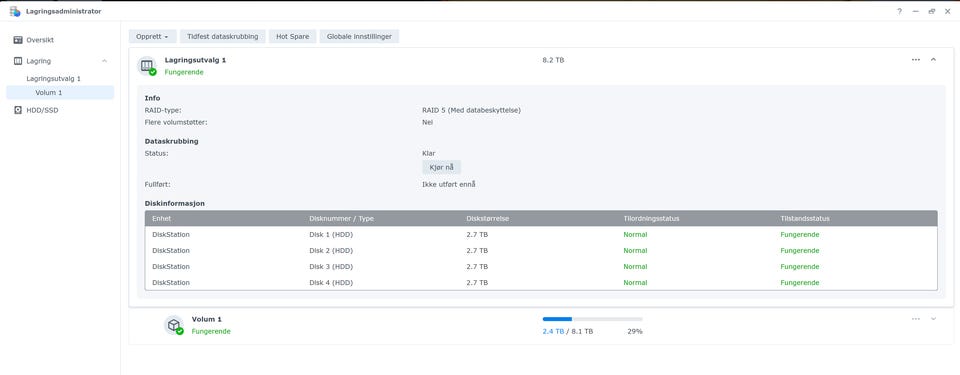Click the Lagringsadministrator app icon in title bar

click(15, 11)
